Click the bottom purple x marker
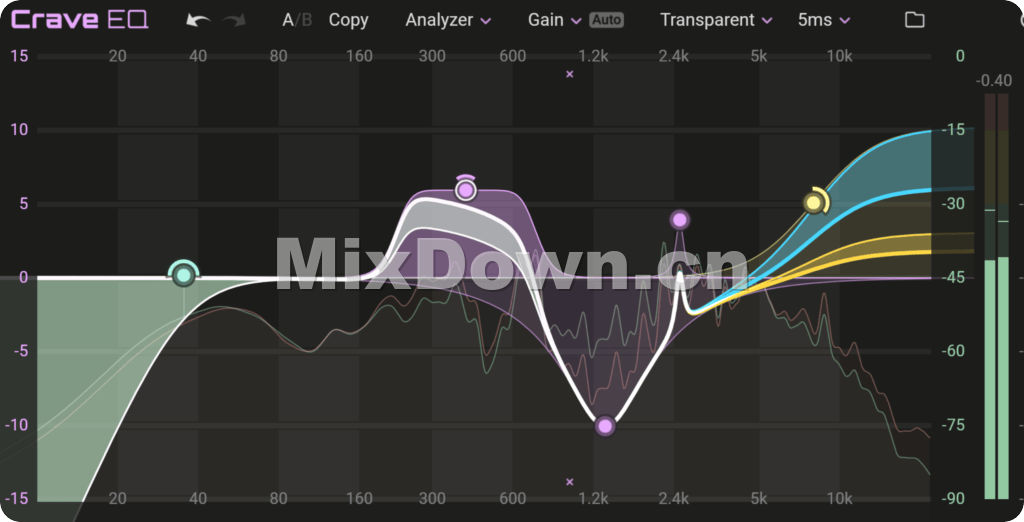The image size is (1024, 522). tap(570, 482)
